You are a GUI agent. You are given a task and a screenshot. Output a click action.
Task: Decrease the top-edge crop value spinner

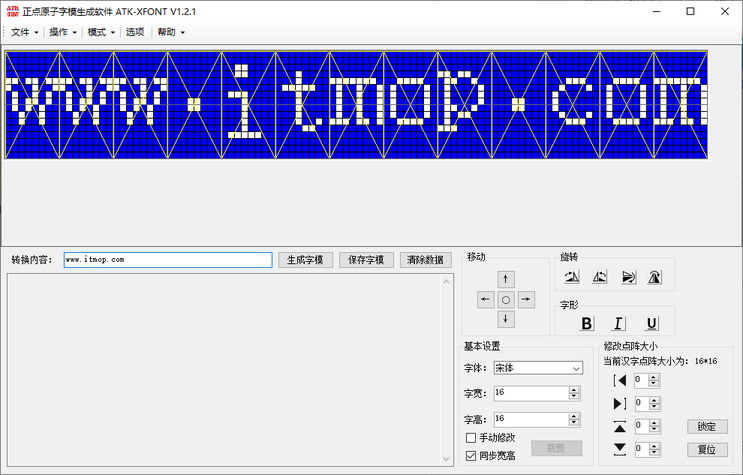654,429
